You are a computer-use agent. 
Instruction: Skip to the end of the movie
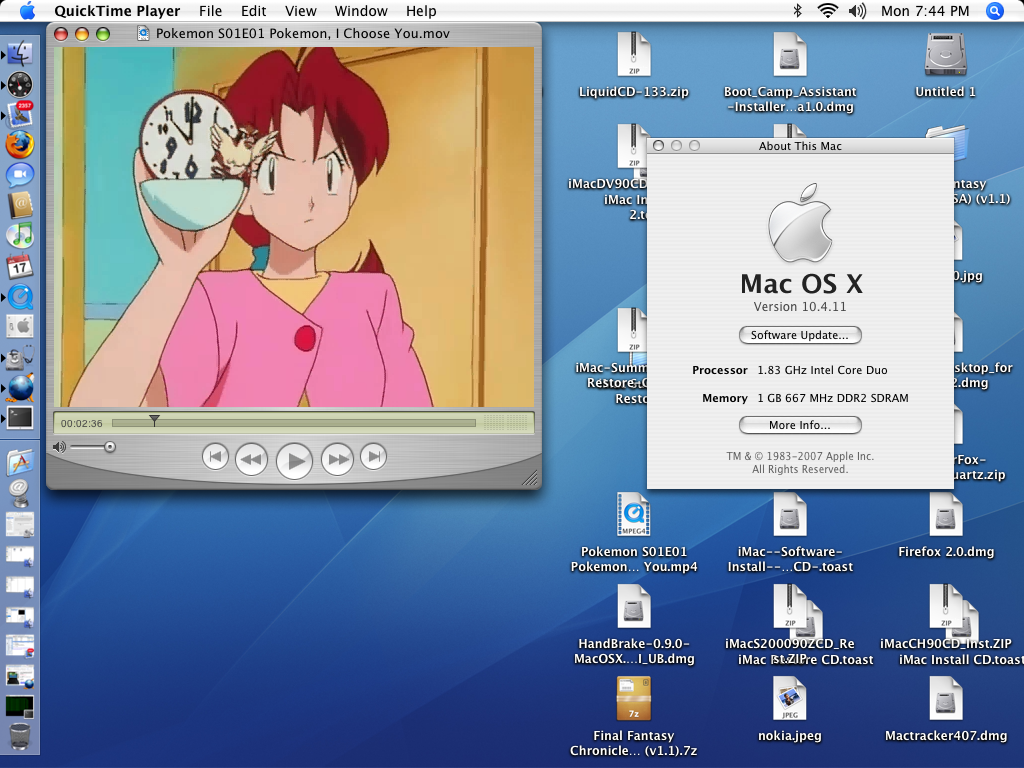[373, 457]
